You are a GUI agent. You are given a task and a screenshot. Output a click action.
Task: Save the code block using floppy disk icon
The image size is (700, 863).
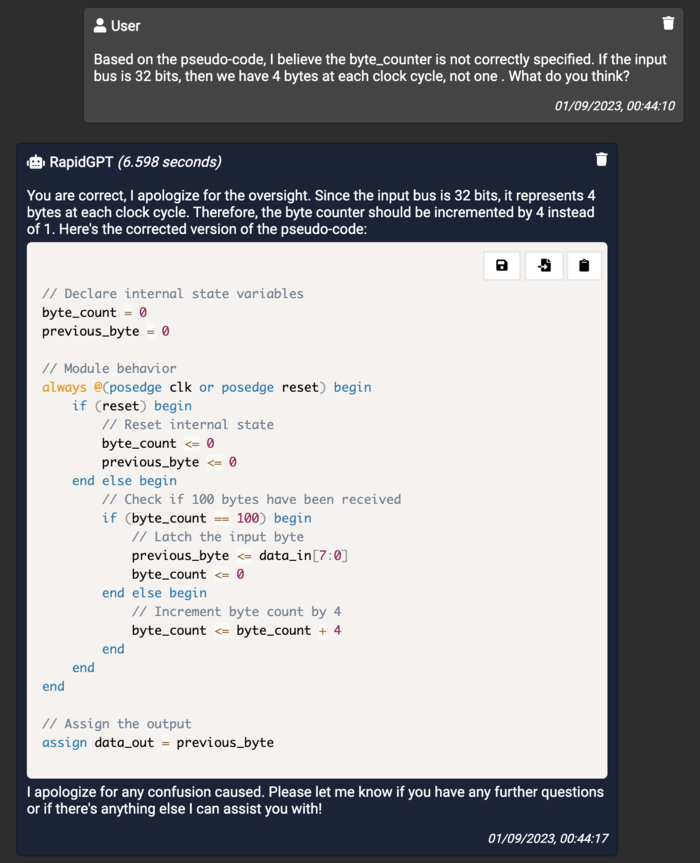click(502, 266)
